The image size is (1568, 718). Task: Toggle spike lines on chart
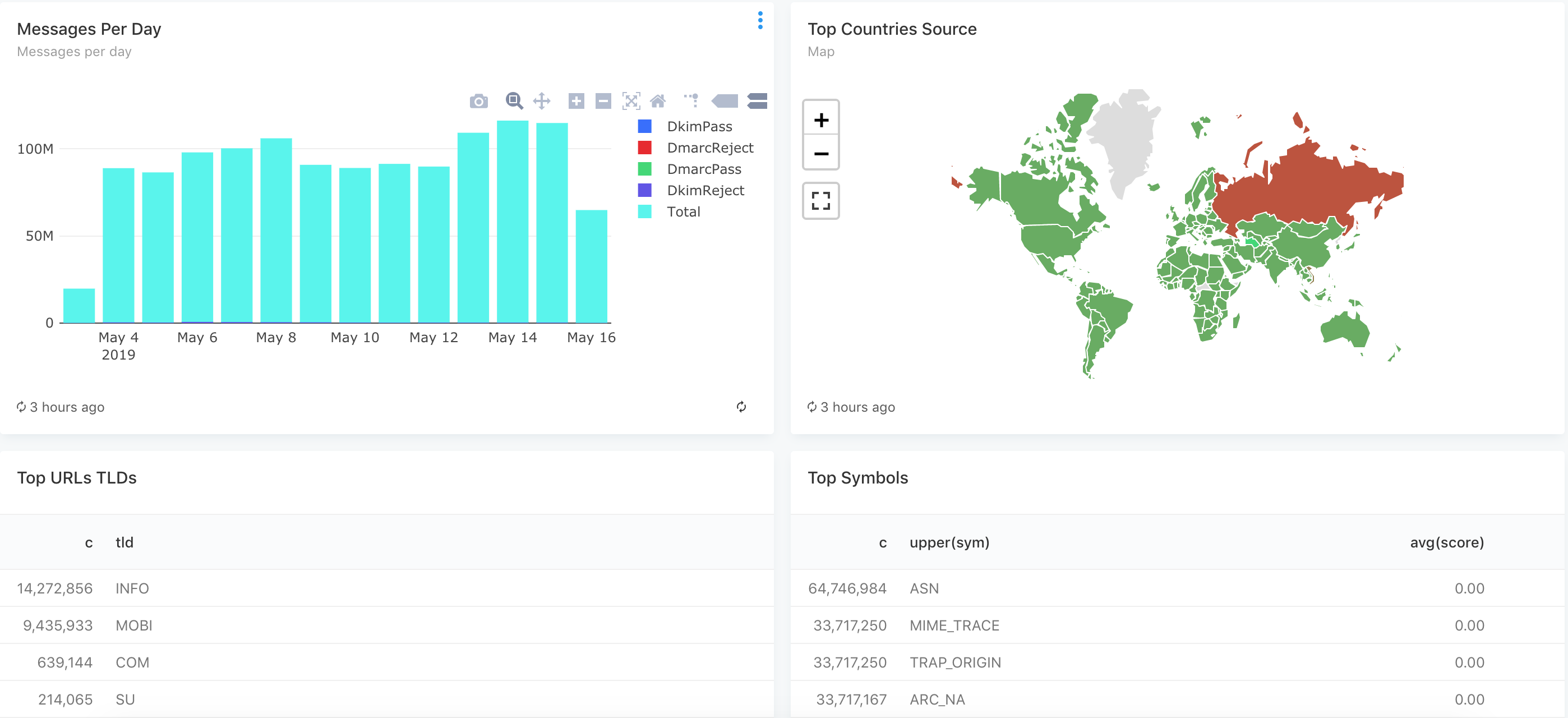click(x=692, y=101)
